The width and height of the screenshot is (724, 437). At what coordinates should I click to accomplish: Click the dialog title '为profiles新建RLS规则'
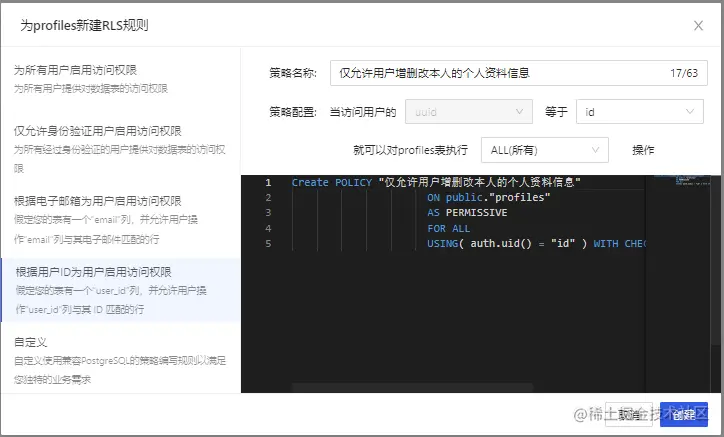84,25
